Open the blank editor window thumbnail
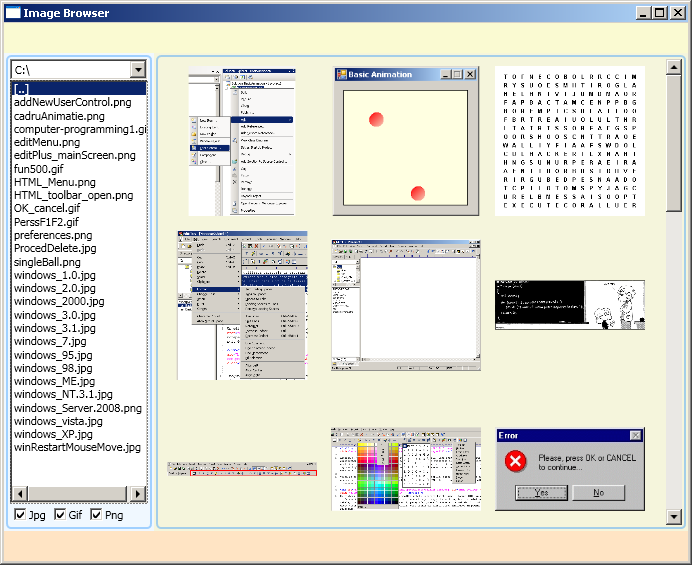This screenshot has width=692, height=565. pos(406,305)
